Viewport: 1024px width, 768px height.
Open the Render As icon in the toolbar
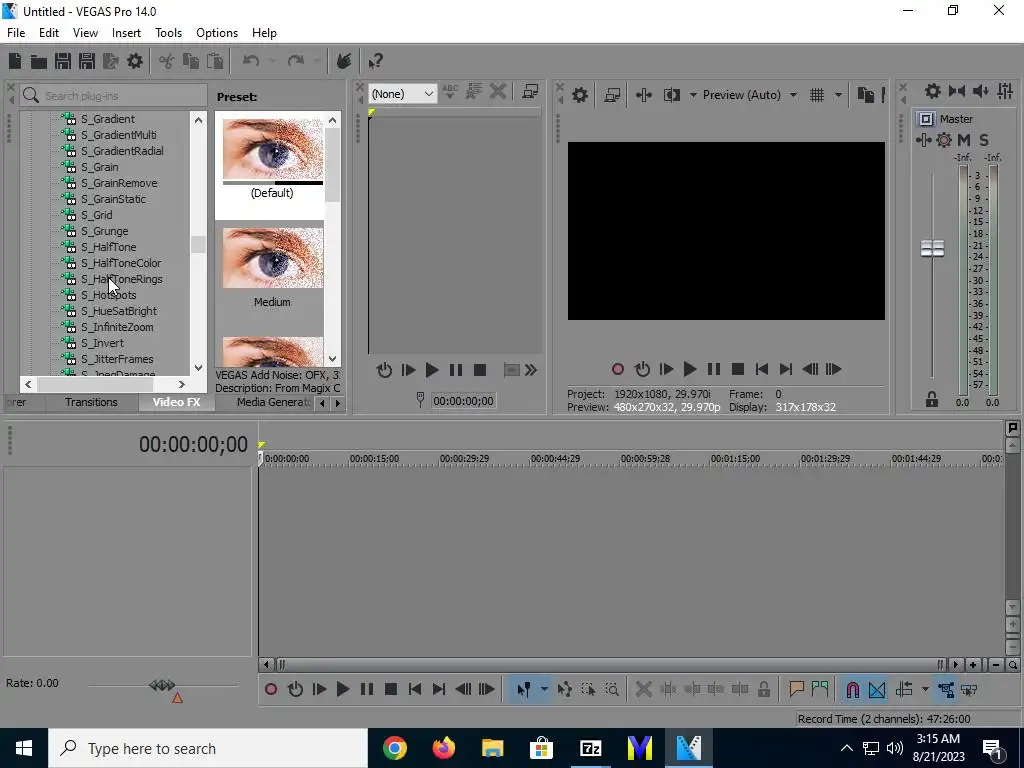tap(111, 61)
